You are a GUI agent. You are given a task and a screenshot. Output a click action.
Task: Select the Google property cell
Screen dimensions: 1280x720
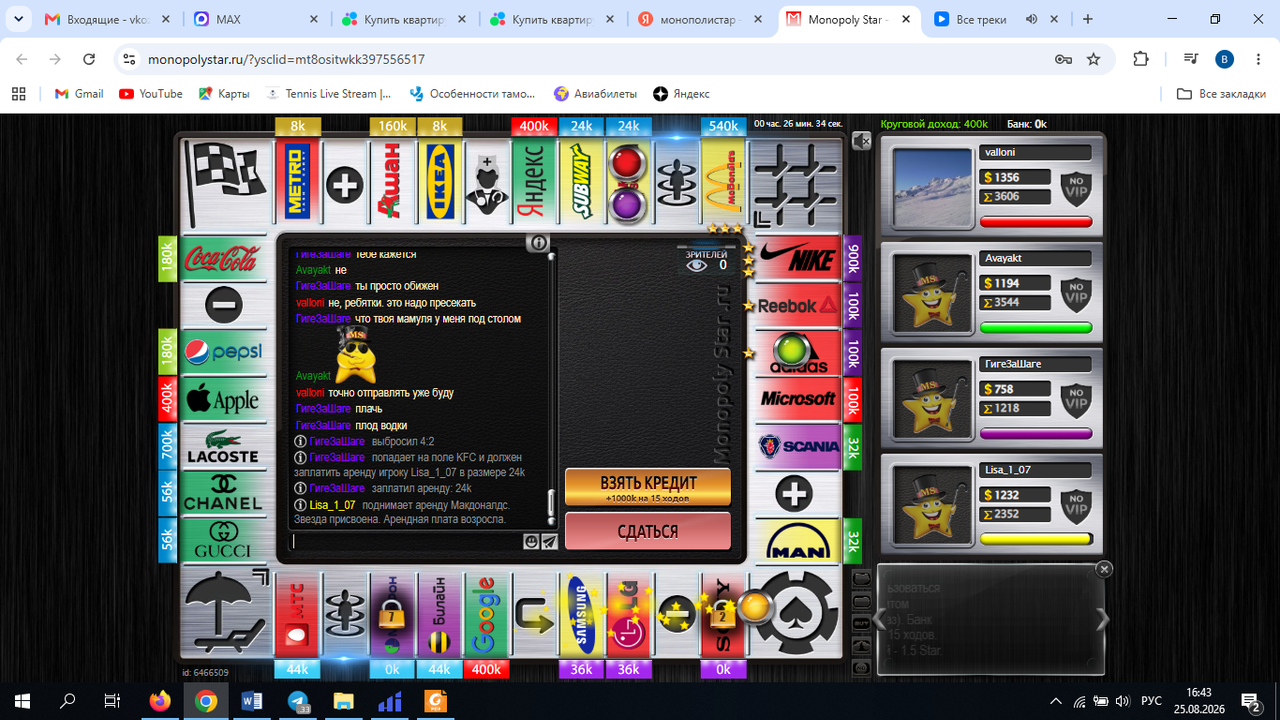486,614
